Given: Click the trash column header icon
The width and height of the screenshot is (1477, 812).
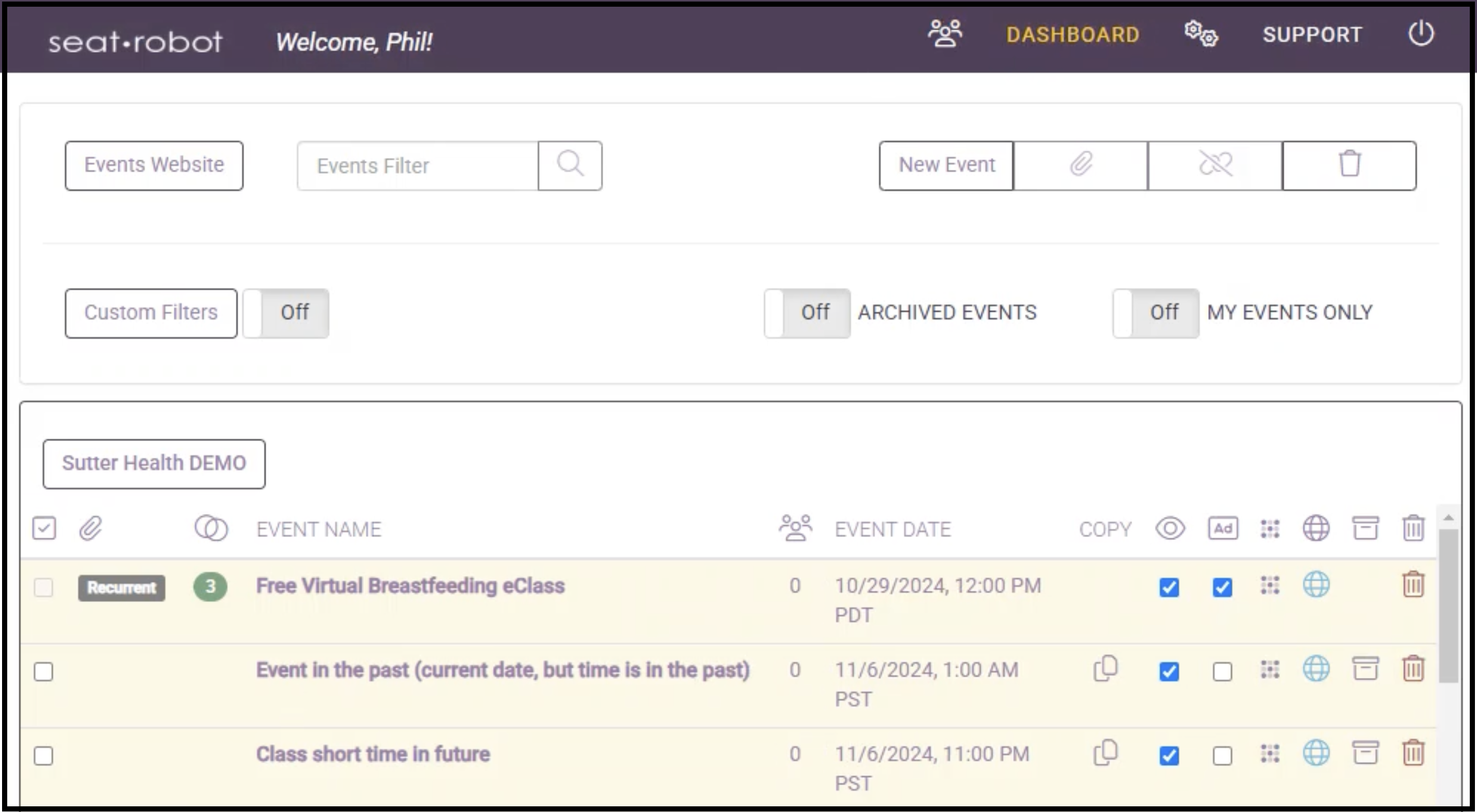Looking at the screenshot, I should 1414,528.
